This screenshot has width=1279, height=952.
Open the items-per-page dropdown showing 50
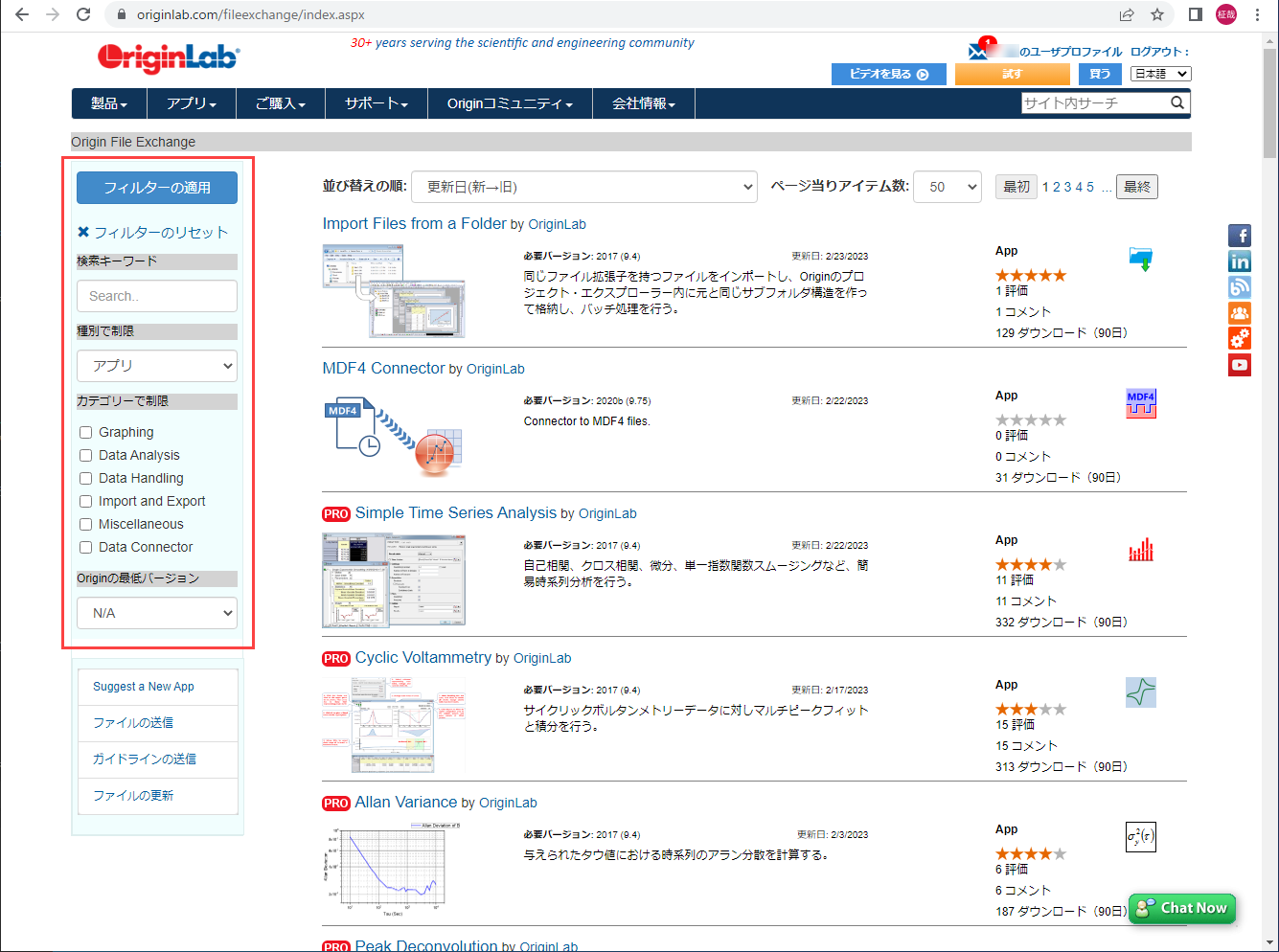948,187
